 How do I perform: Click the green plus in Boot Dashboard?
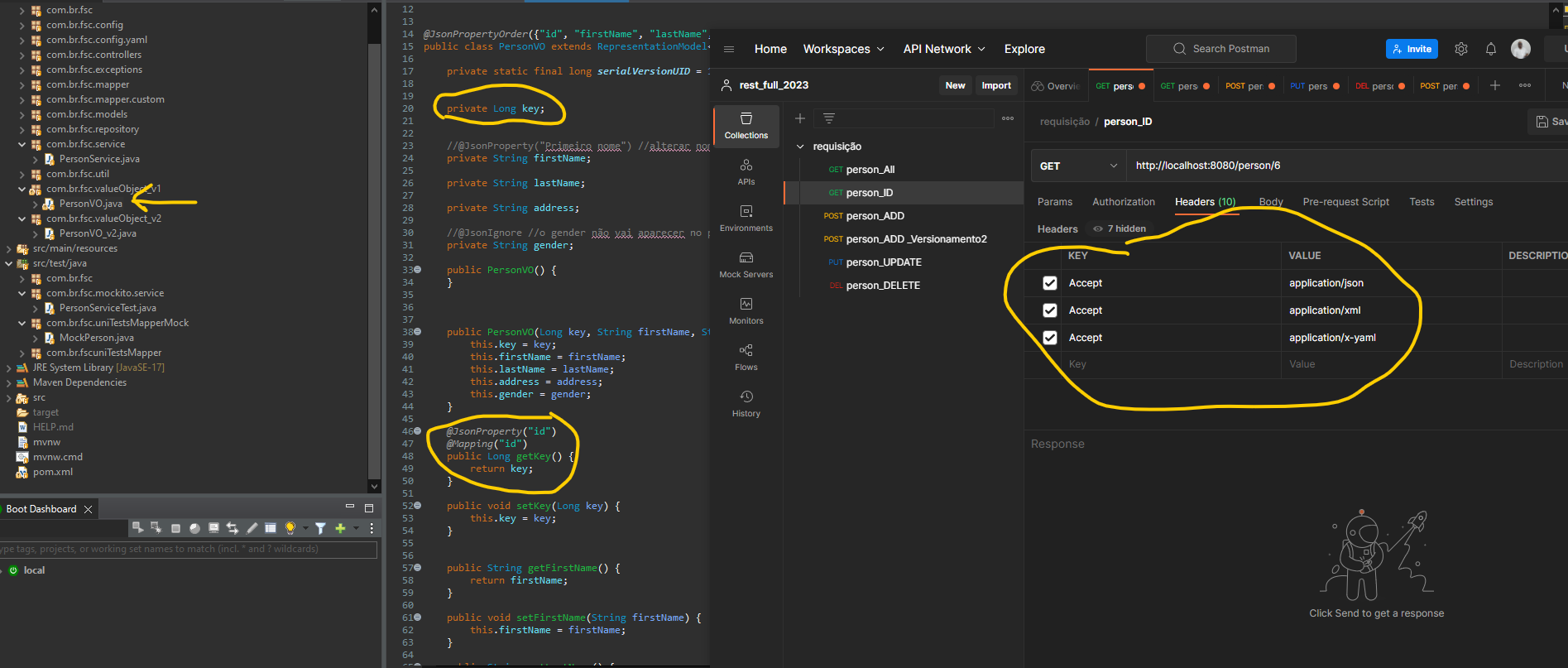(x=340, y=528)
